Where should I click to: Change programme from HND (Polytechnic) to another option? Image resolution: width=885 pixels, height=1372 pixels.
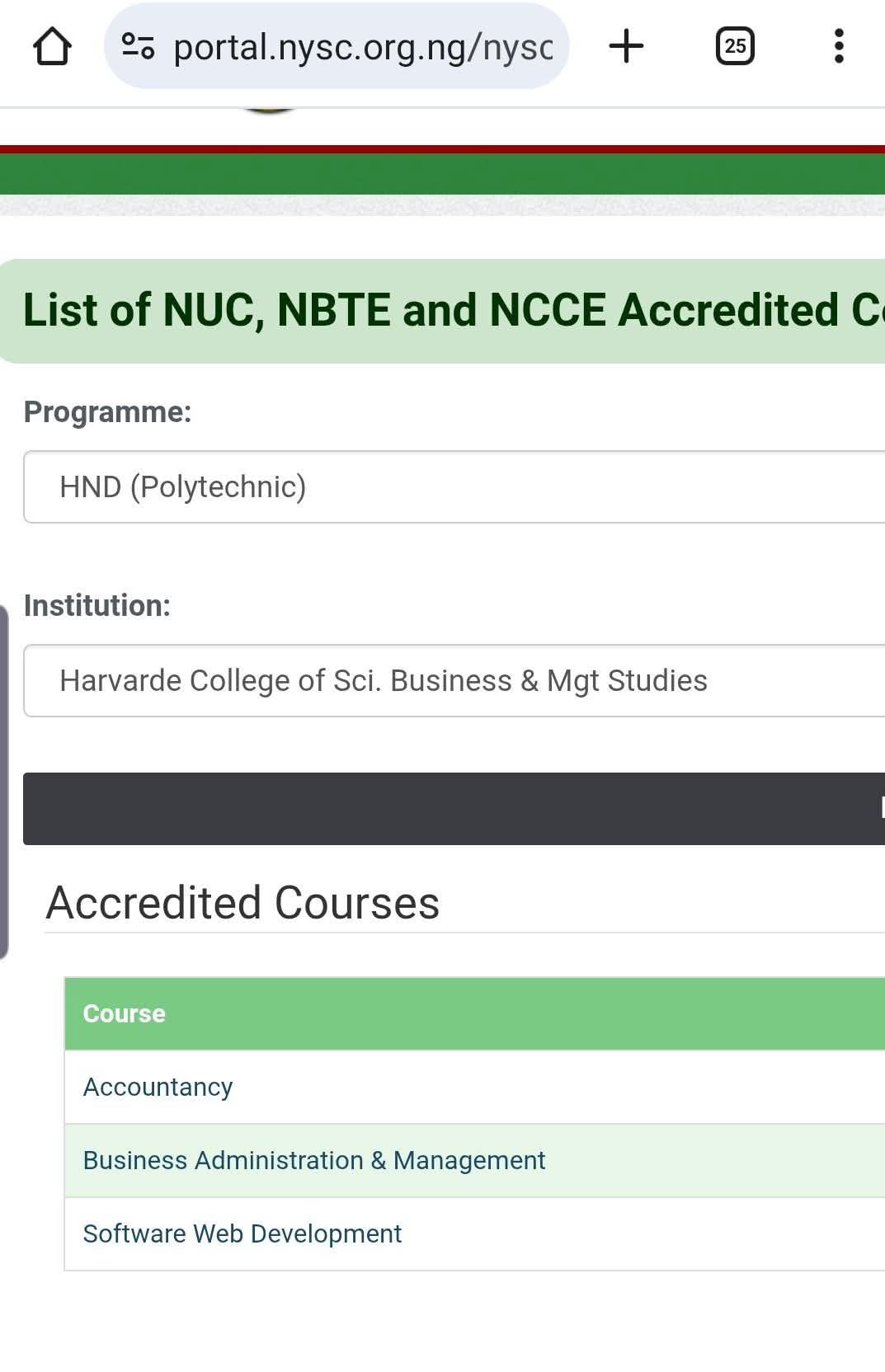click(412, 486)
